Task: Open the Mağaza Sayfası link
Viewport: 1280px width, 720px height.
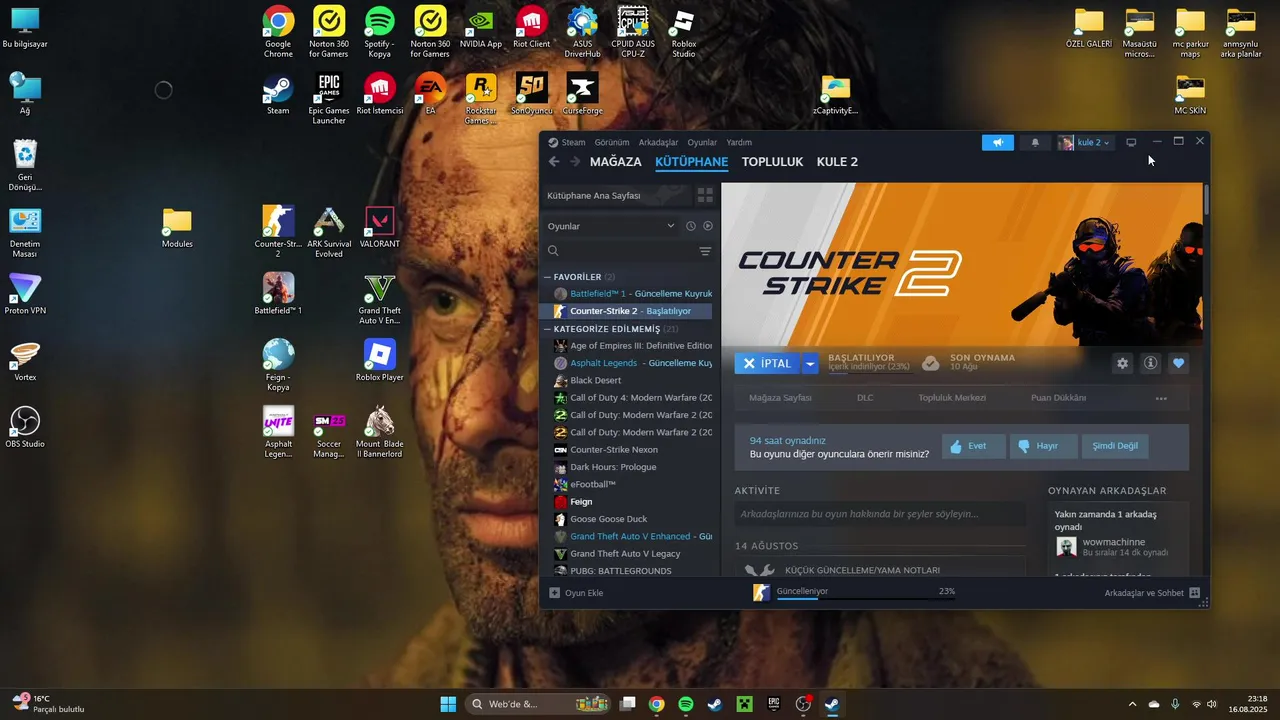Action: 780,398
